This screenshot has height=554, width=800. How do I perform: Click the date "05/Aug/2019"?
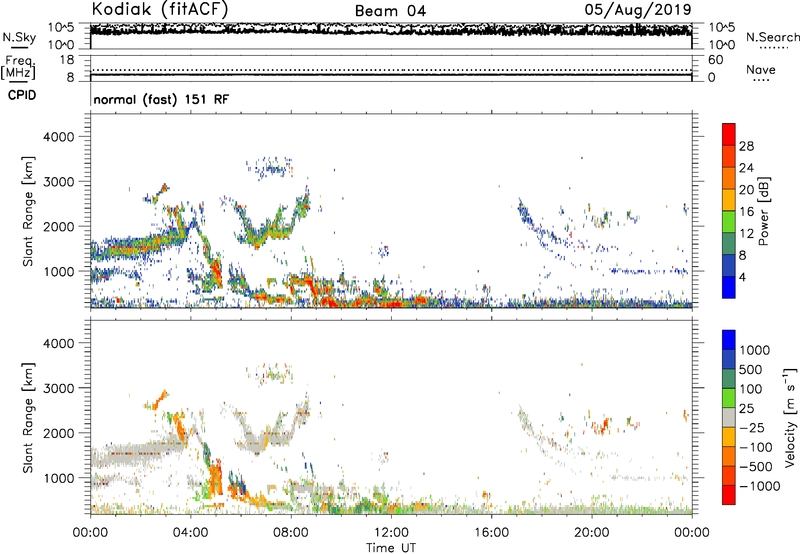(638, 9)
